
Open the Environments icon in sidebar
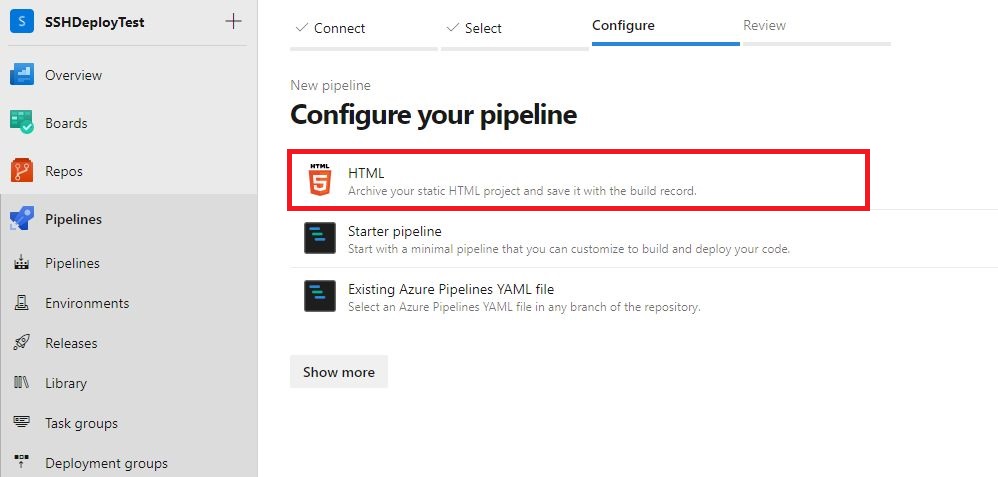[x=22, y=303]
